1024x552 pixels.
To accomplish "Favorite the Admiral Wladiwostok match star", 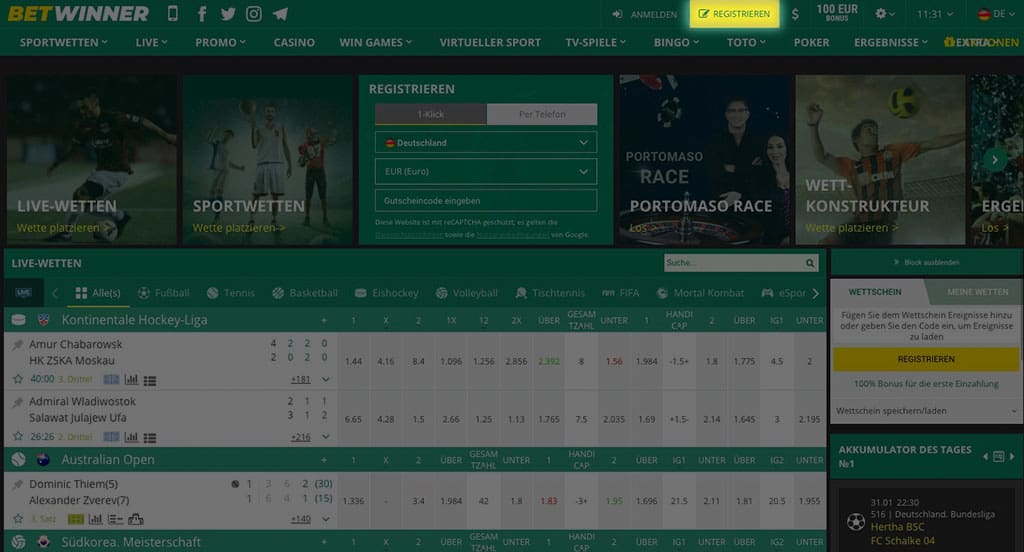I will click(x=18, y=436).
